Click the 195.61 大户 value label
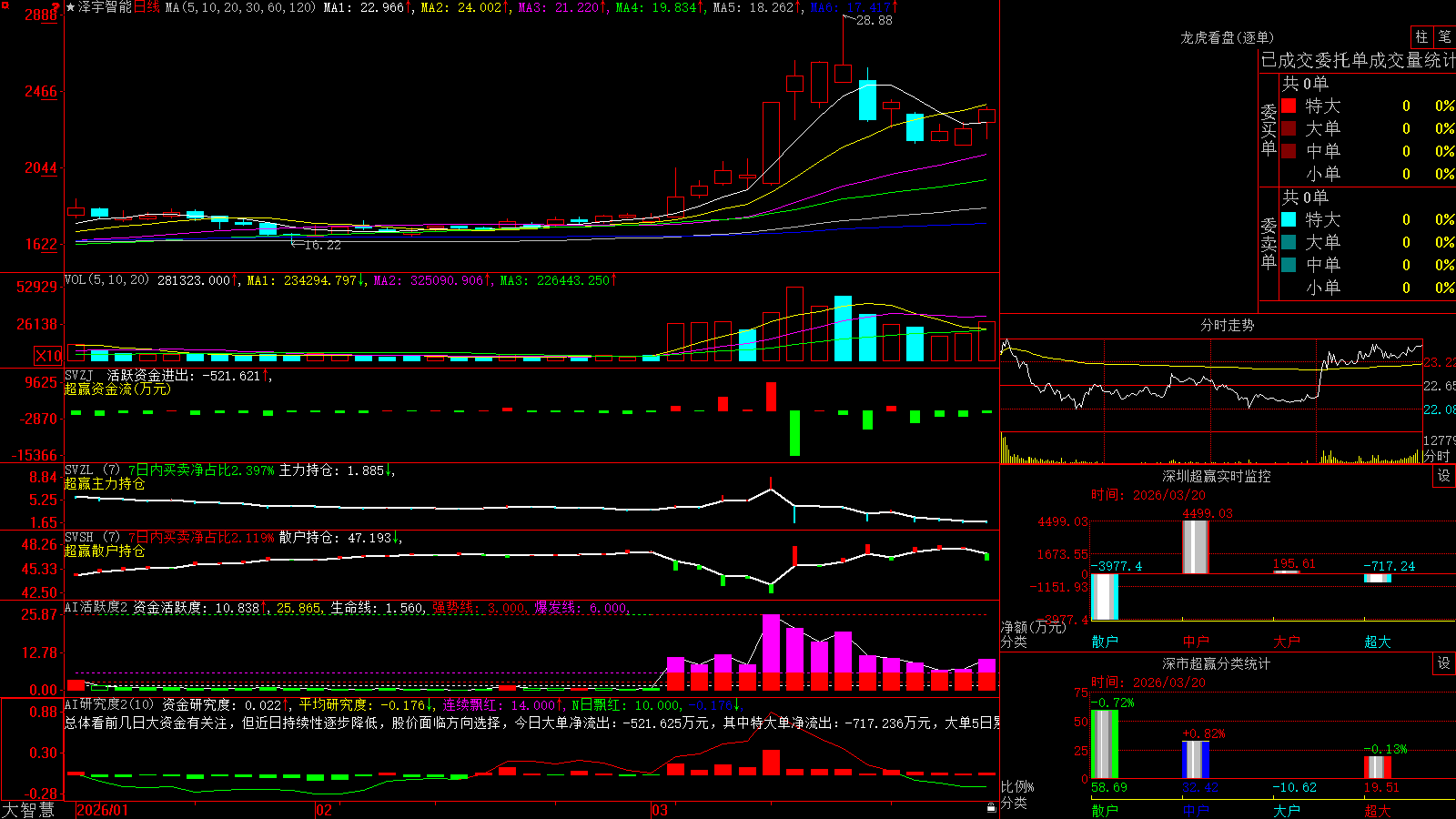 pos(1294,563)
